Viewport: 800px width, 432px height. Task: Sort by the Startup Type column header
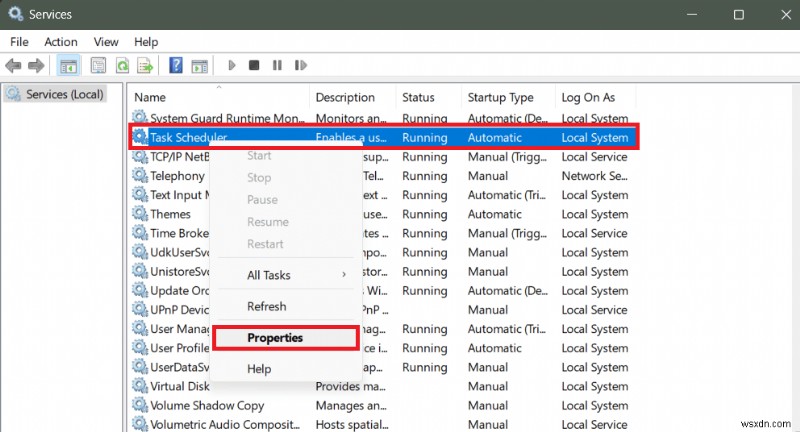(508, 97)
